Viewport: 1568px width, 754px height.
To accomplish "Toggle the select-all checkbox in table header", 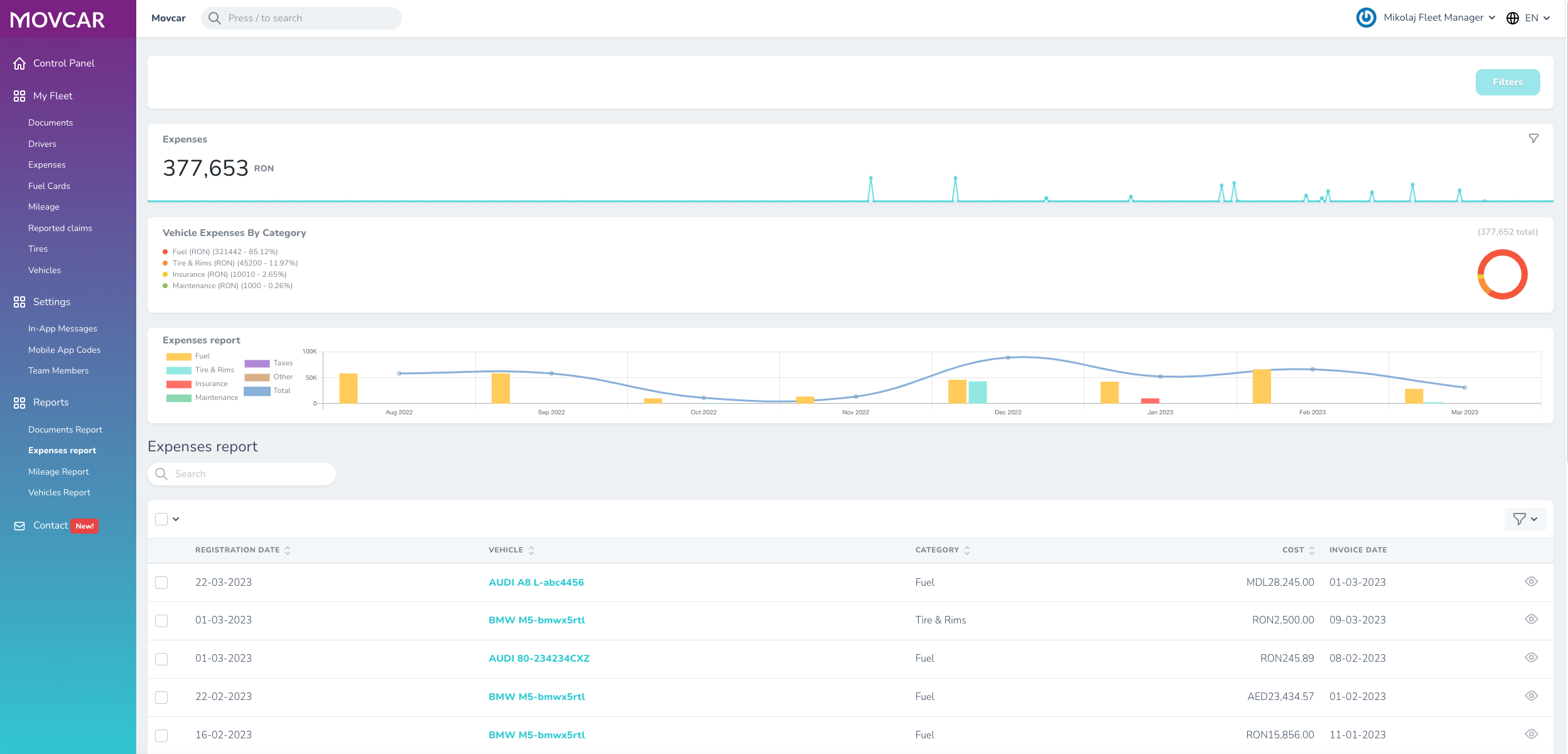I will (x=161, y=519).
